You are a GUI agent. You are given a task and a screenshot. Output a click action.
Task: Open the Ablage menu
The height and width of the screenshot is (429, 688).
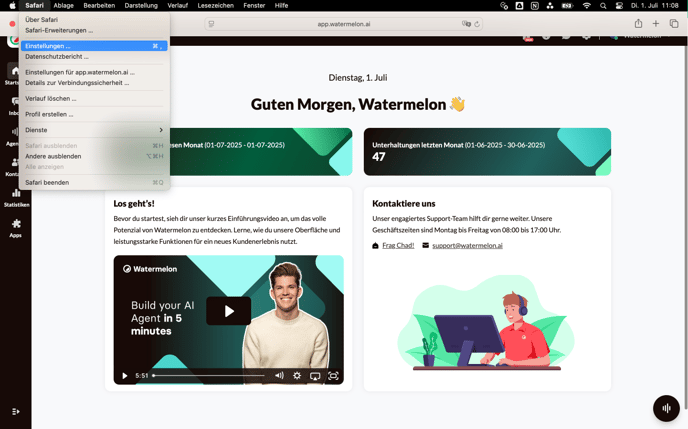(64, 5)
